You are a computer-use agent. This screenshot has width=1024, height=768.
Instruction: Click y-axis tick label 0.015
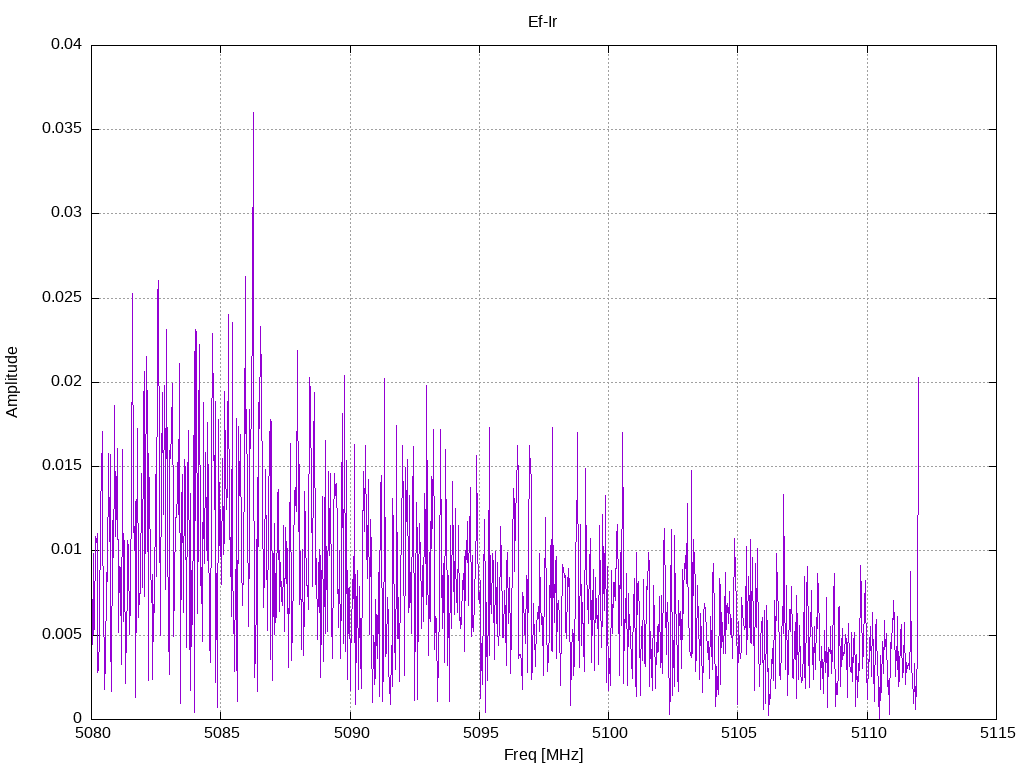(x=62, y=465)
